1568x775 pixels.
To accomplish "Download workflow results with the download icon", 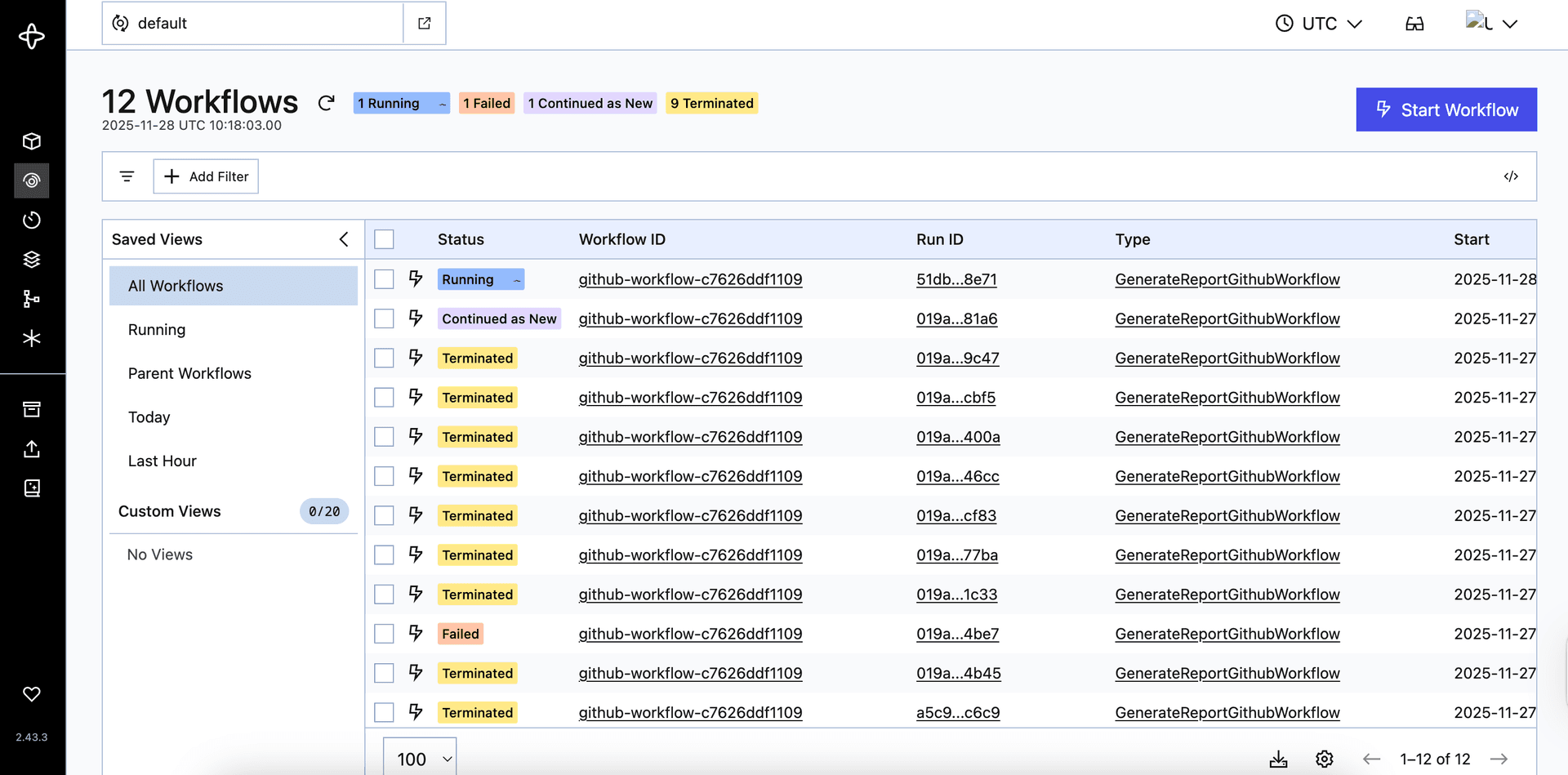I will (x=1279, y=759).
